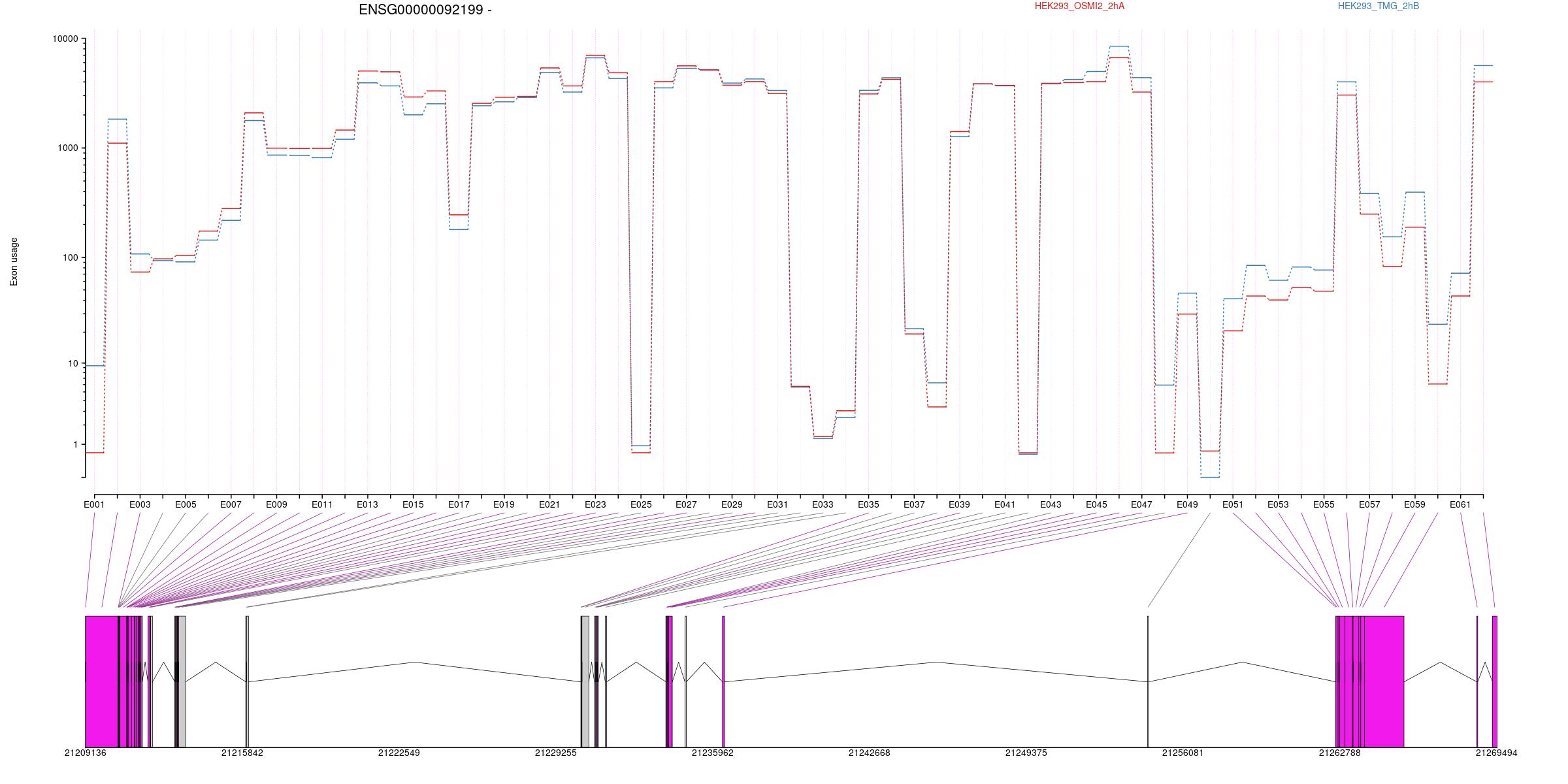This screenshot has height=784, width=1568.
Task: Click the 100 y-axis tick label
Action: coord(70,257)
